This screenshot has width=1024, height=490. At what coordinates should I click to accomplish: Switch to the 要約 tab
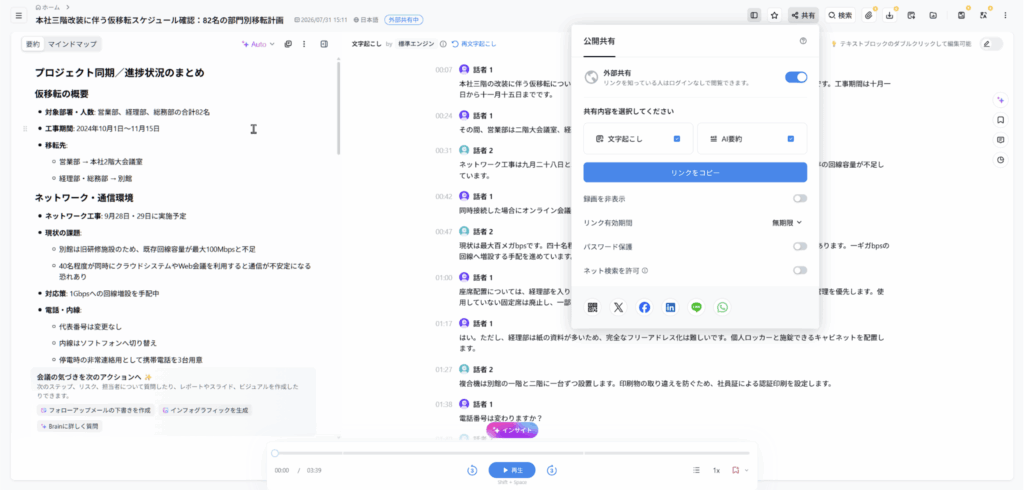(33, 44)
